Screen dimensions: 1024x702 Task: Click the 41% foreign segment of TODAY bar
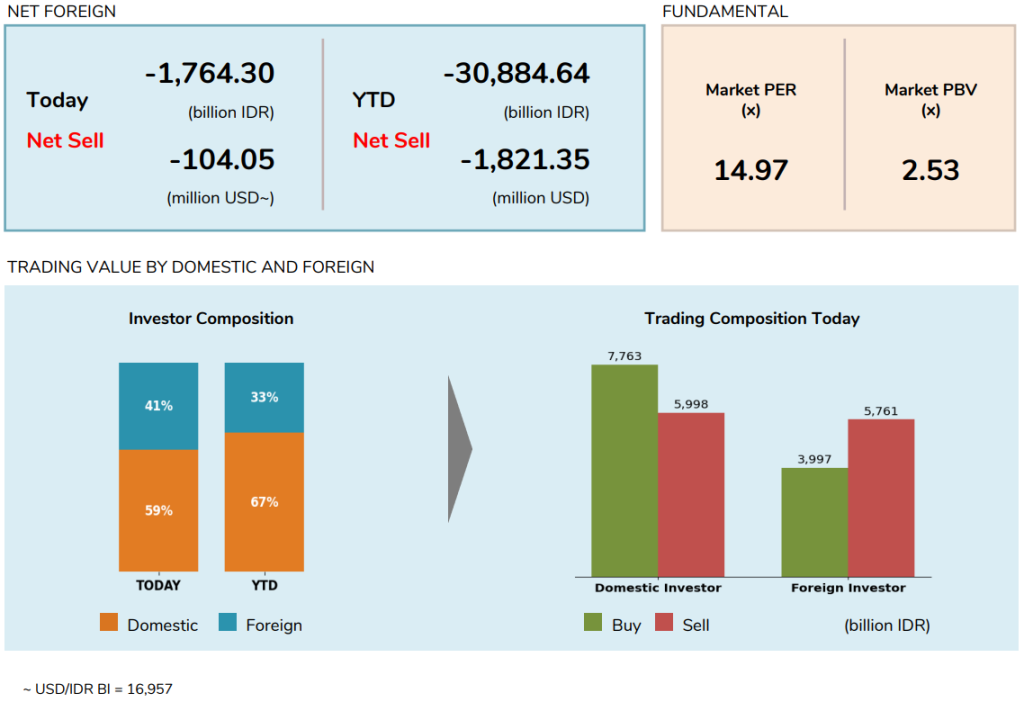point(158,406)
